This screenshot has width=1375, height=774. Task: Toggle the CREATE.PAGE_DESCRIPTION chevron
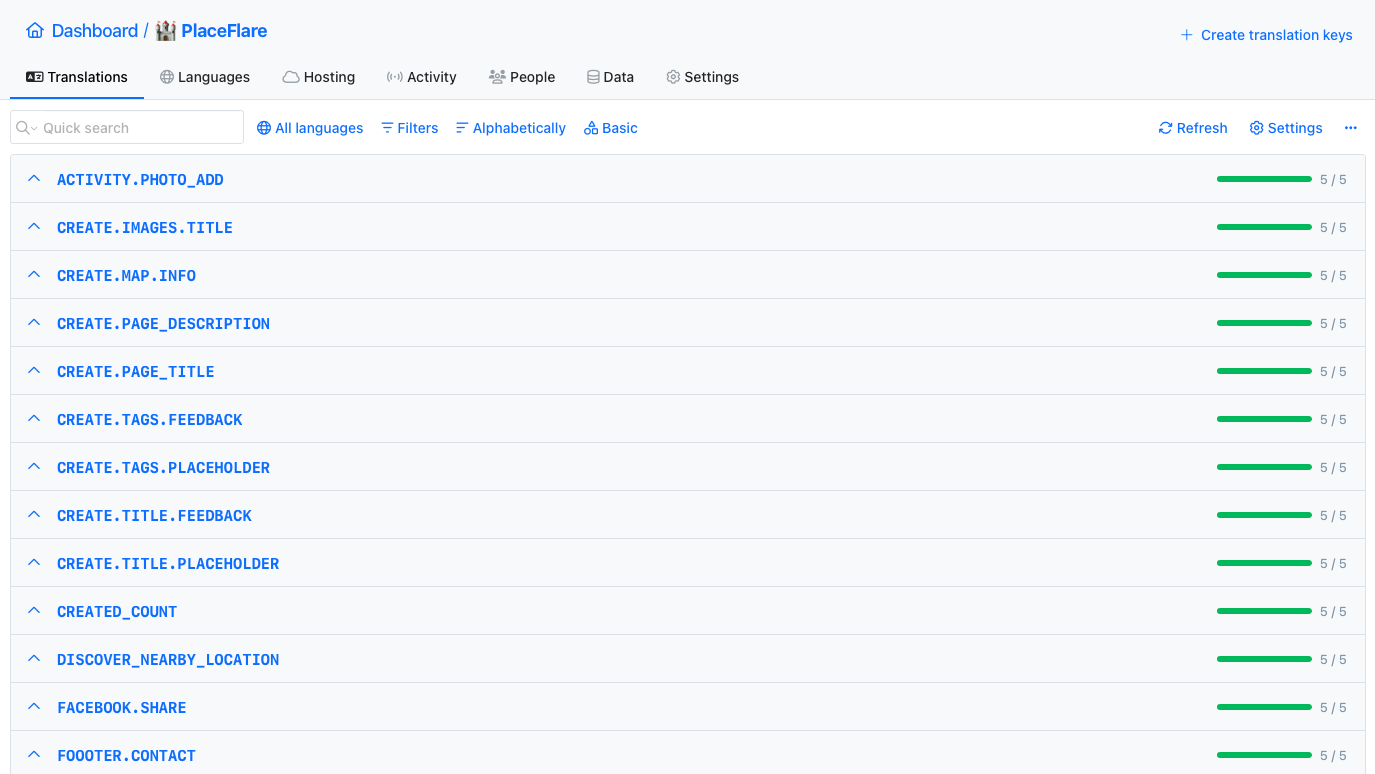pos(34,323)
